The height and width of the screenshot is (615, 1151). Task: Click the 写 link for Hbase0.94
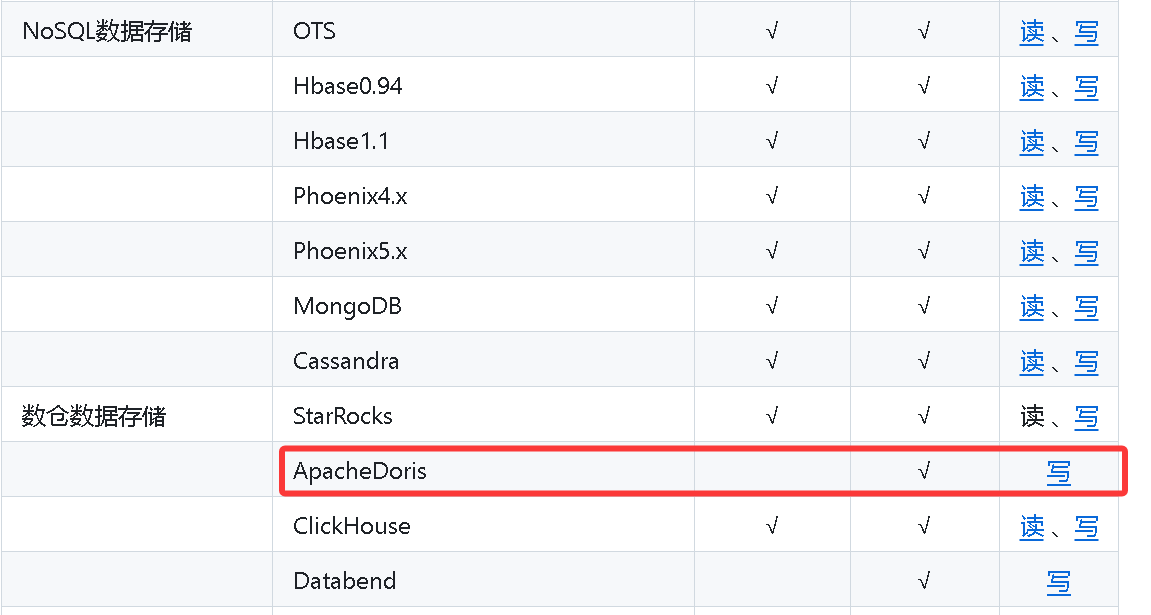point(1086,87)
